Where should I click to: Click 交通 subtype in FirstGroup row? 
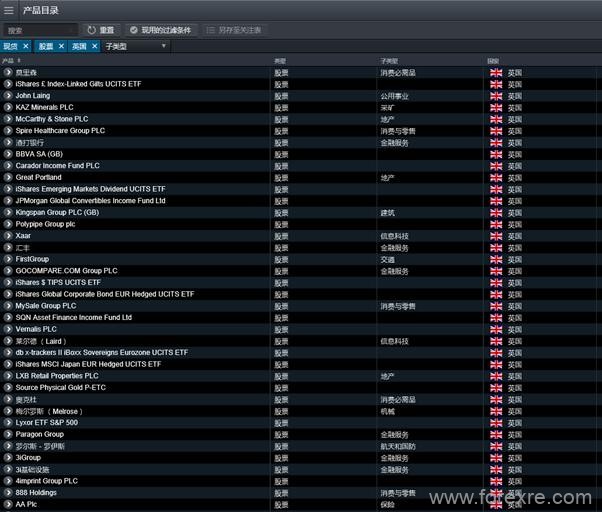point(387,259)
